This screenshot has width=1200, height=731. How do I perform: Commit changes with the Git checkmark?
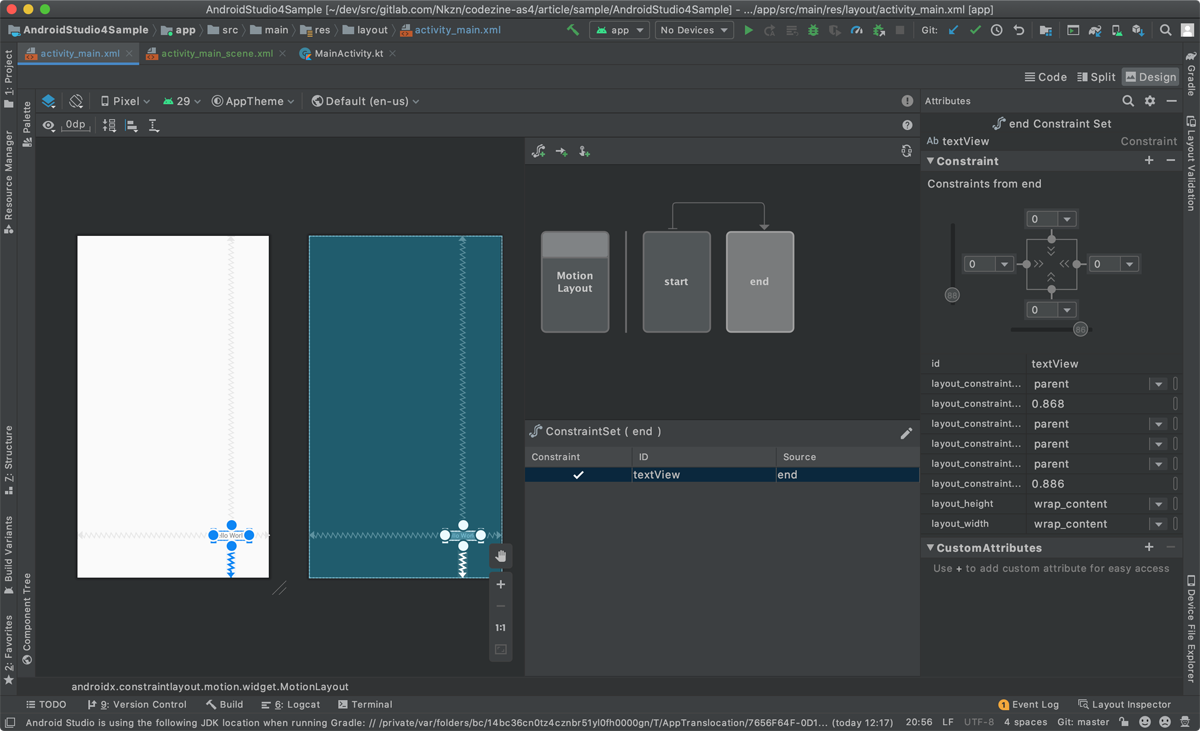coord(975,30)
